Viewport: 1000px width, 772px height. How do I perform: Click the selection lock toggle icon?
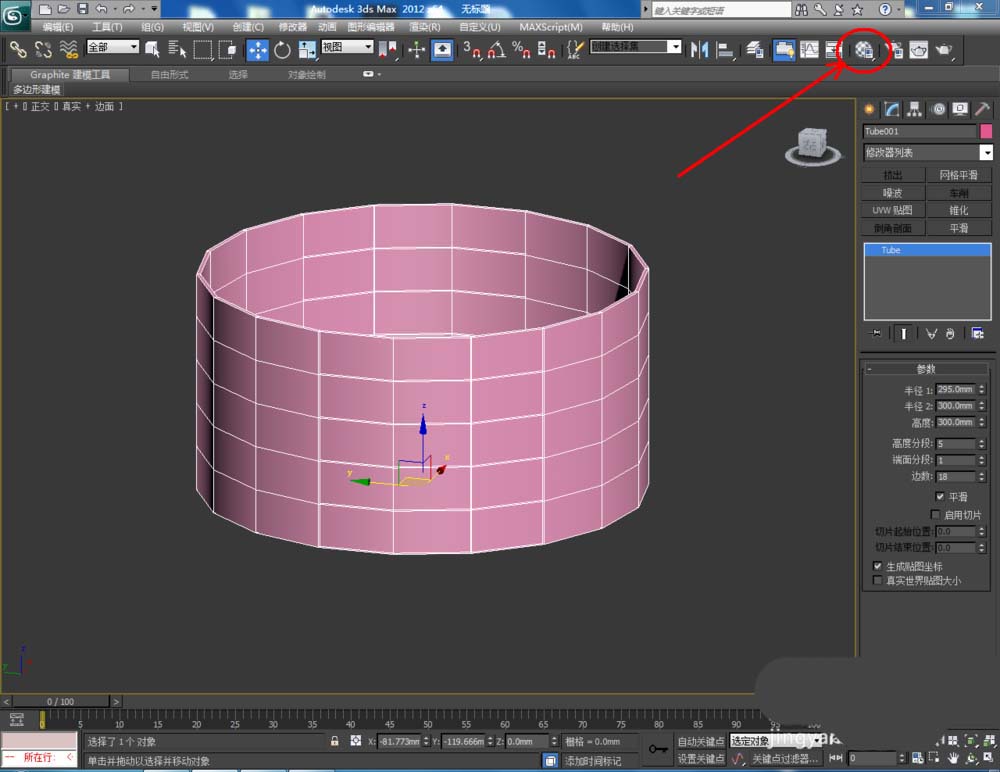(x=335, y=741)
